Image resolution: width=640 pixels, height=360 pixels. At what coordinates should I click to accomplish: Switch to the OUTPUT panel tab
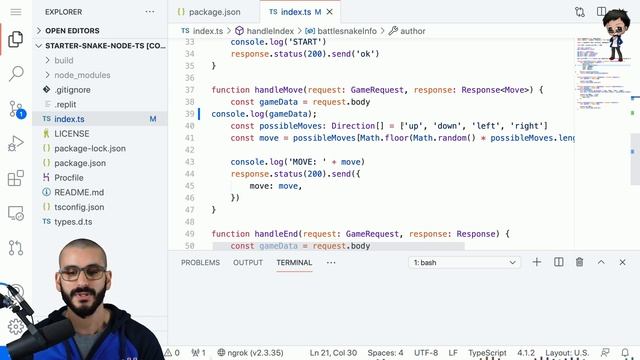[x=248, y=262]
